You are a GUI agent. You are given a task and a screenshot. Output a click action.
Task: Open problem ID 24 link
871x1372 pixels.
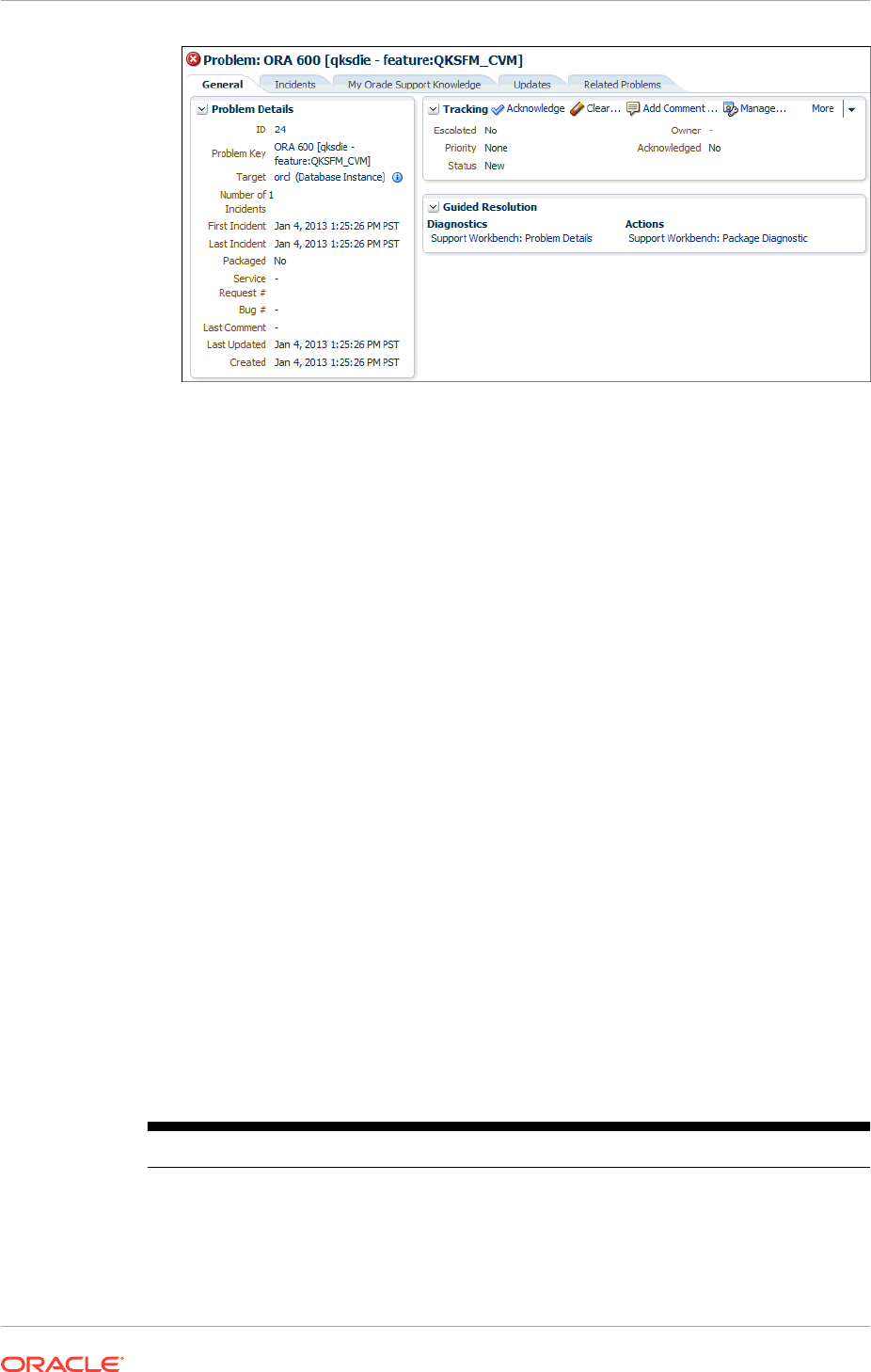[x=280, y=130]
